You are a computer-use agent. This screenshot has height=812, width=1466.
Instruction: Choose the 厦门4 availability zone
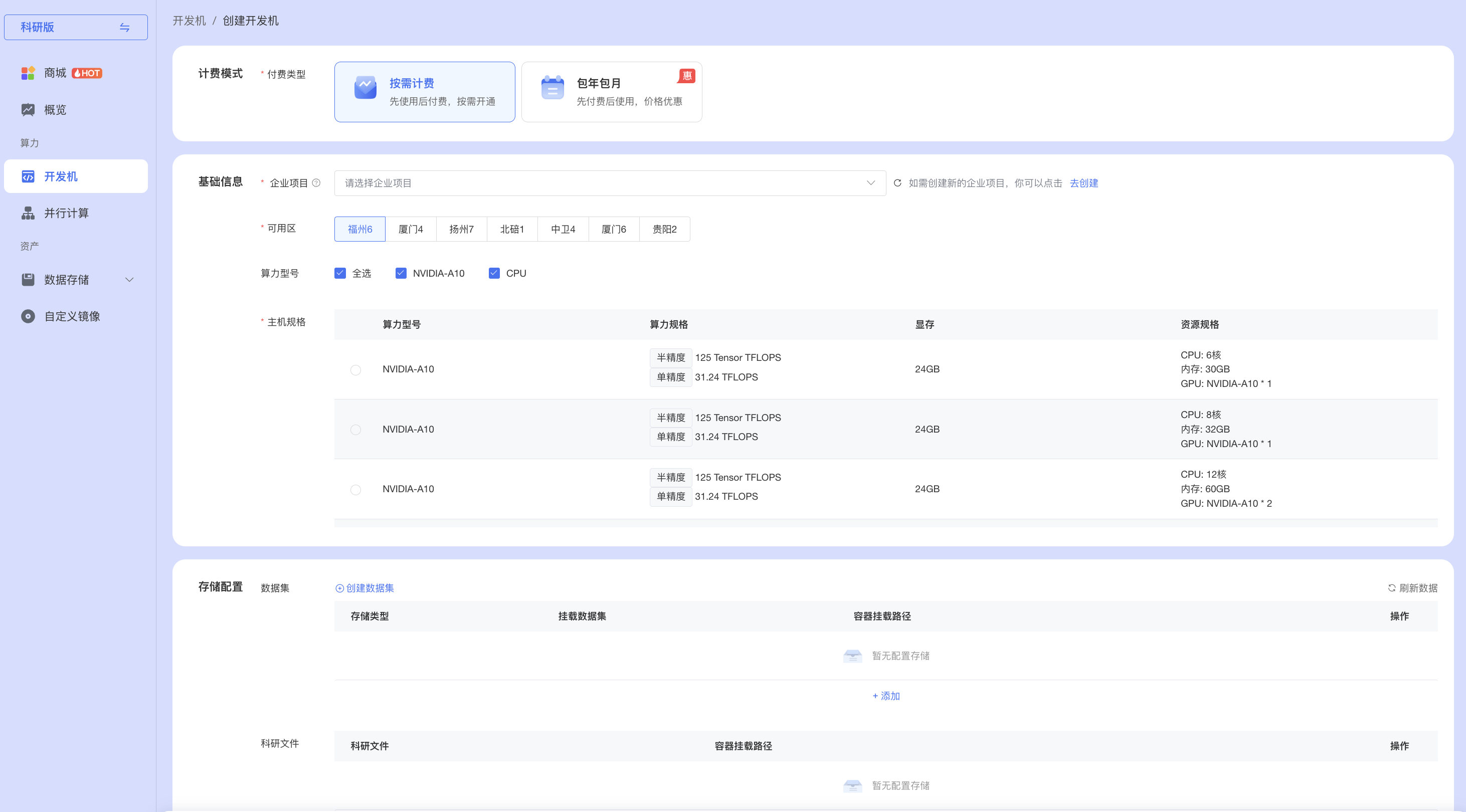click(x=410, y=229)
